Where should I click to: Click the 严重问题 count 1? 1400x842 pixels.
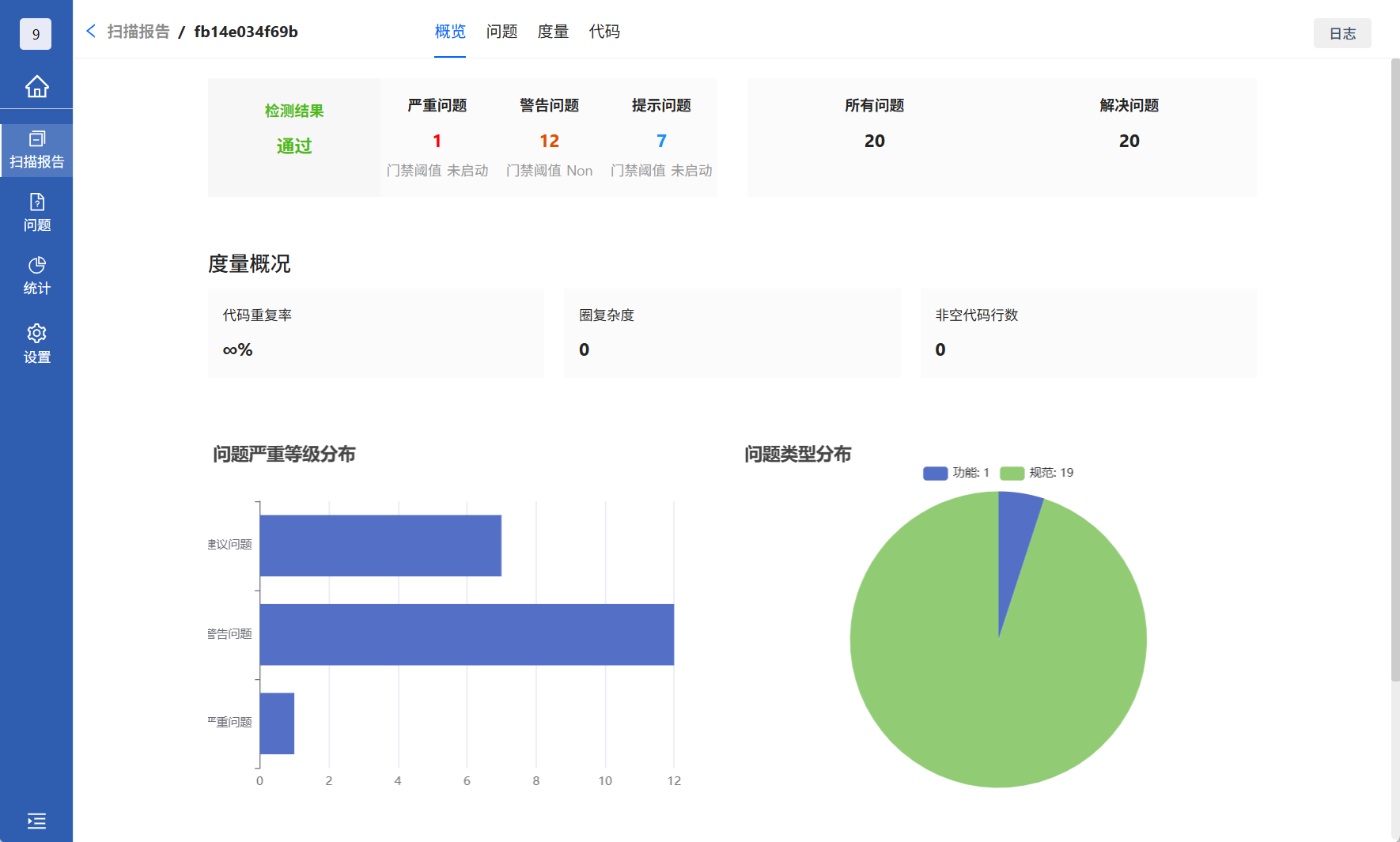(437, 141)
